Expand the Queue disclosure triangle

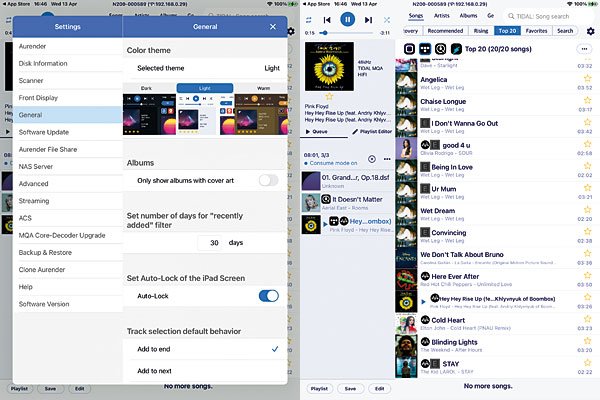pos(308,132)
